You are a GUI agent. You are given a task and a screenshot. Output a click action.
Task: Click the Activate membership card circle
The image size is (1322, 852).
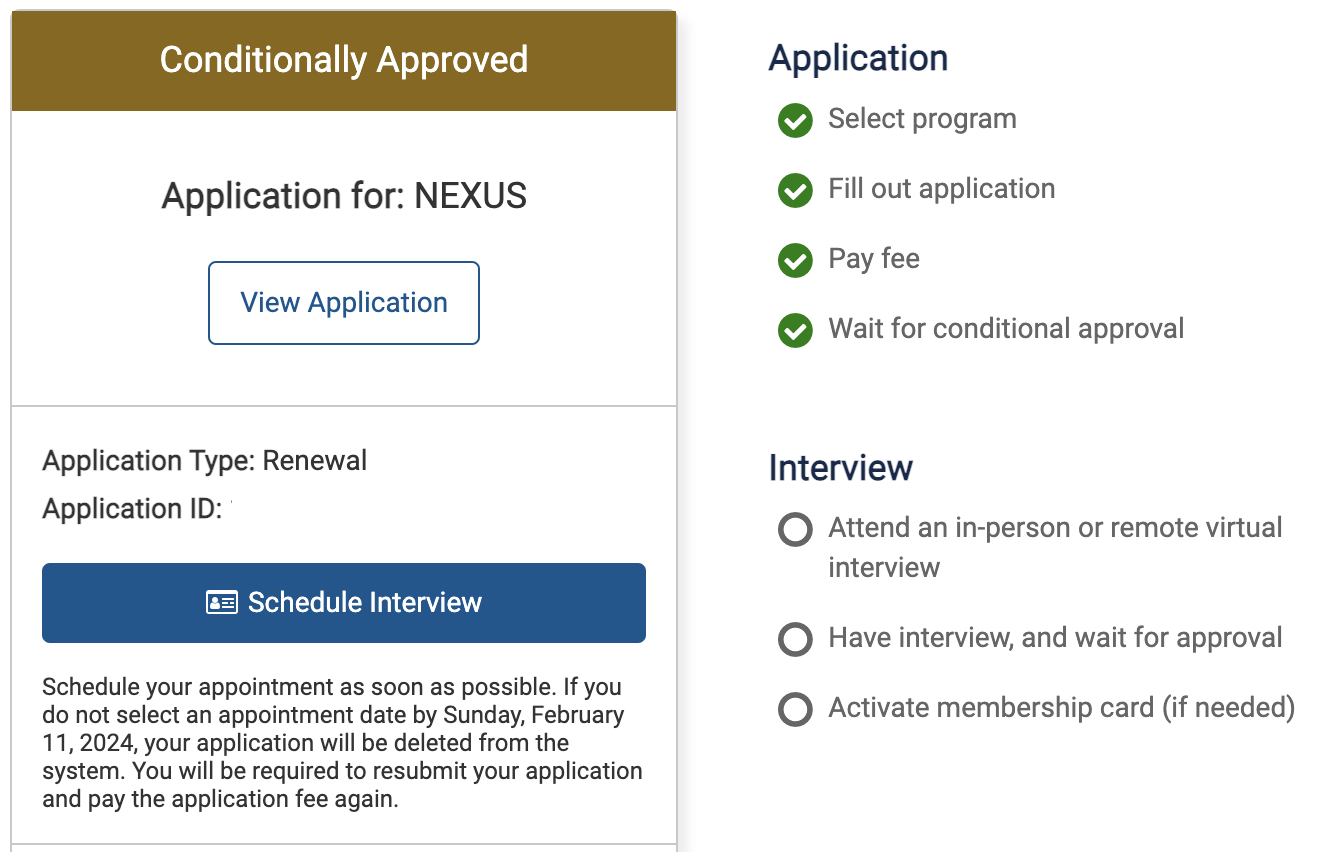pos(795,710)
